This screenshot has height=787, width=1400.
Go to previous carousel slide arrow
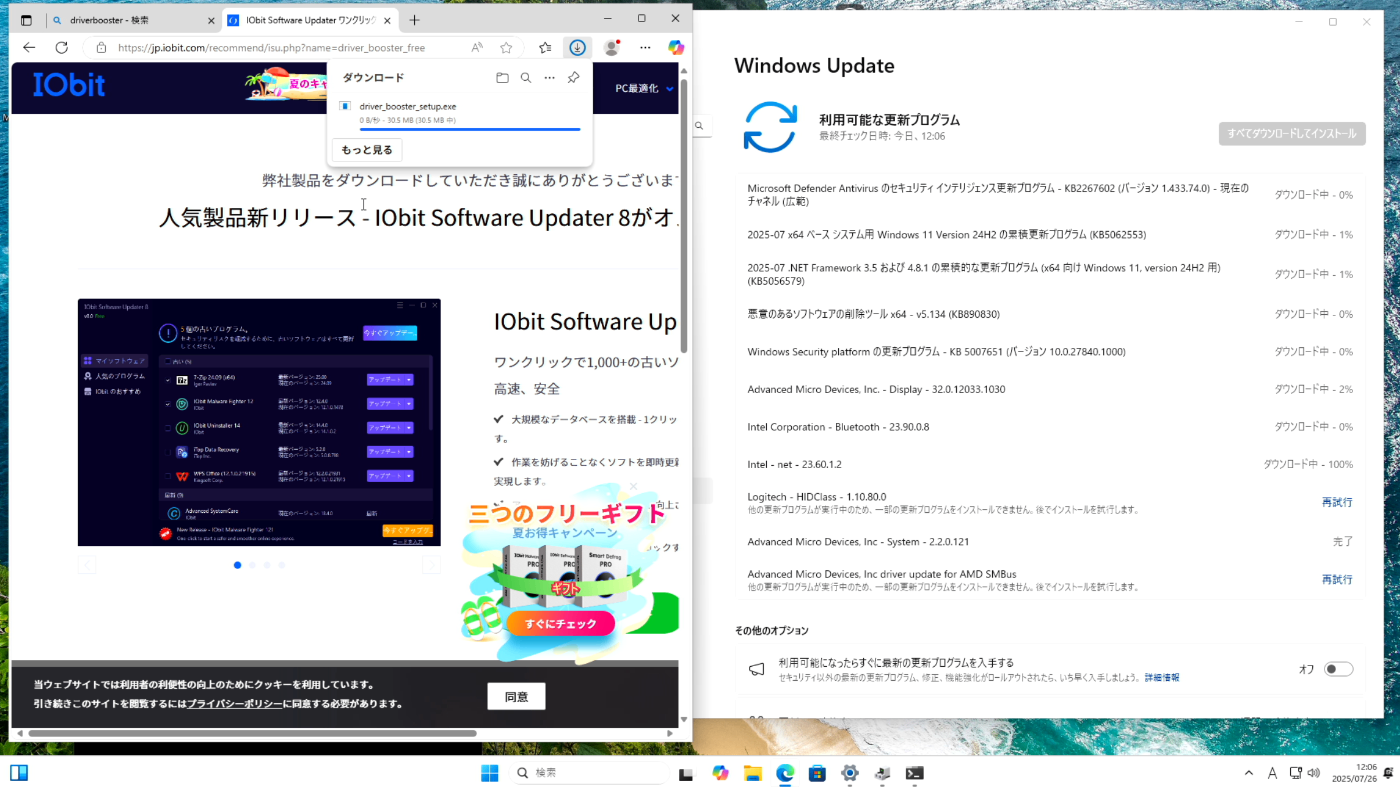tap(87, 565)
